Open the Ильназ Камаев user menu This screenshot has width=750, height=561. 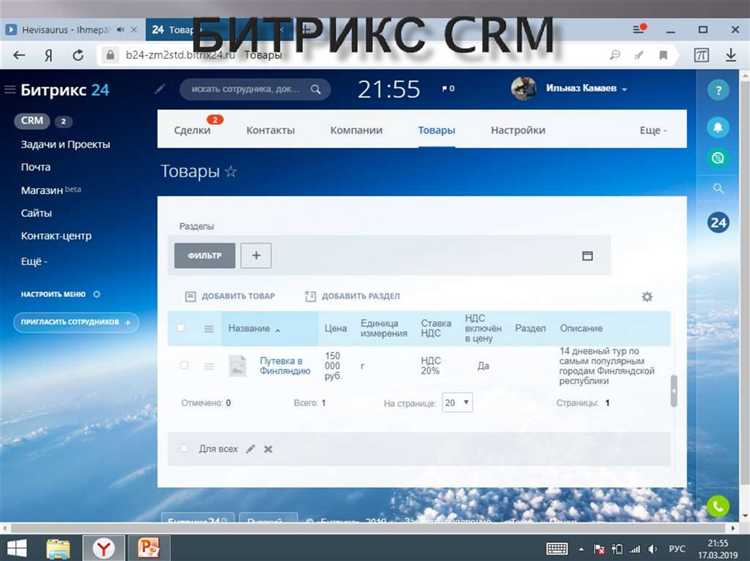[x=586, y=88]
